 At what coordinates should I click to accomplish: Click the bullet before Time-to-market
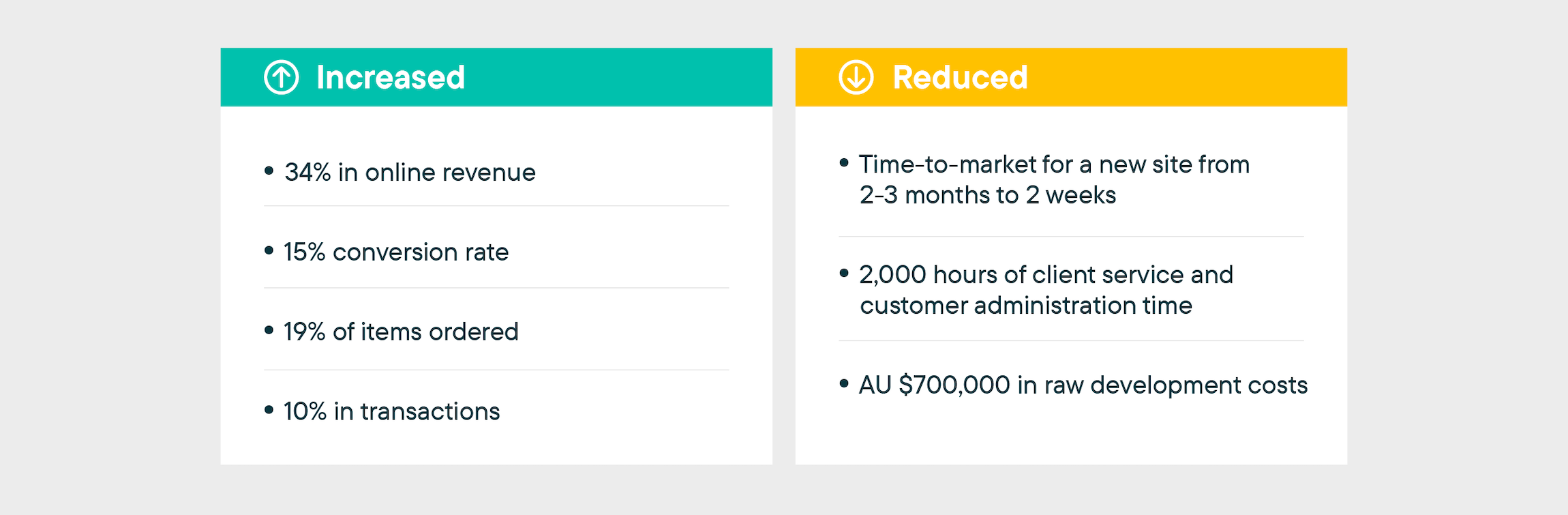[x=844, y=162]
